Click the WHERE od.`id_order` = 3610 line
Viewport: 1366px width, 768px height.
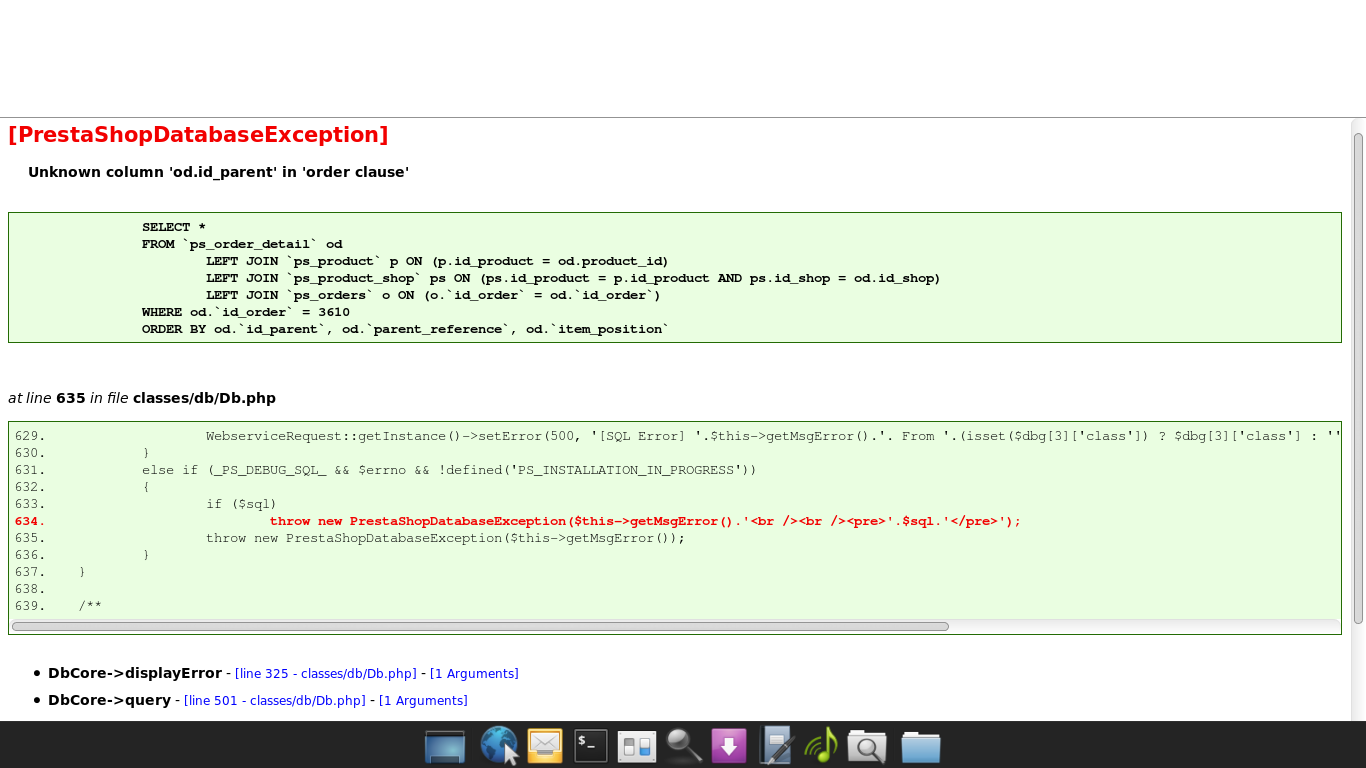pos(246,312)
